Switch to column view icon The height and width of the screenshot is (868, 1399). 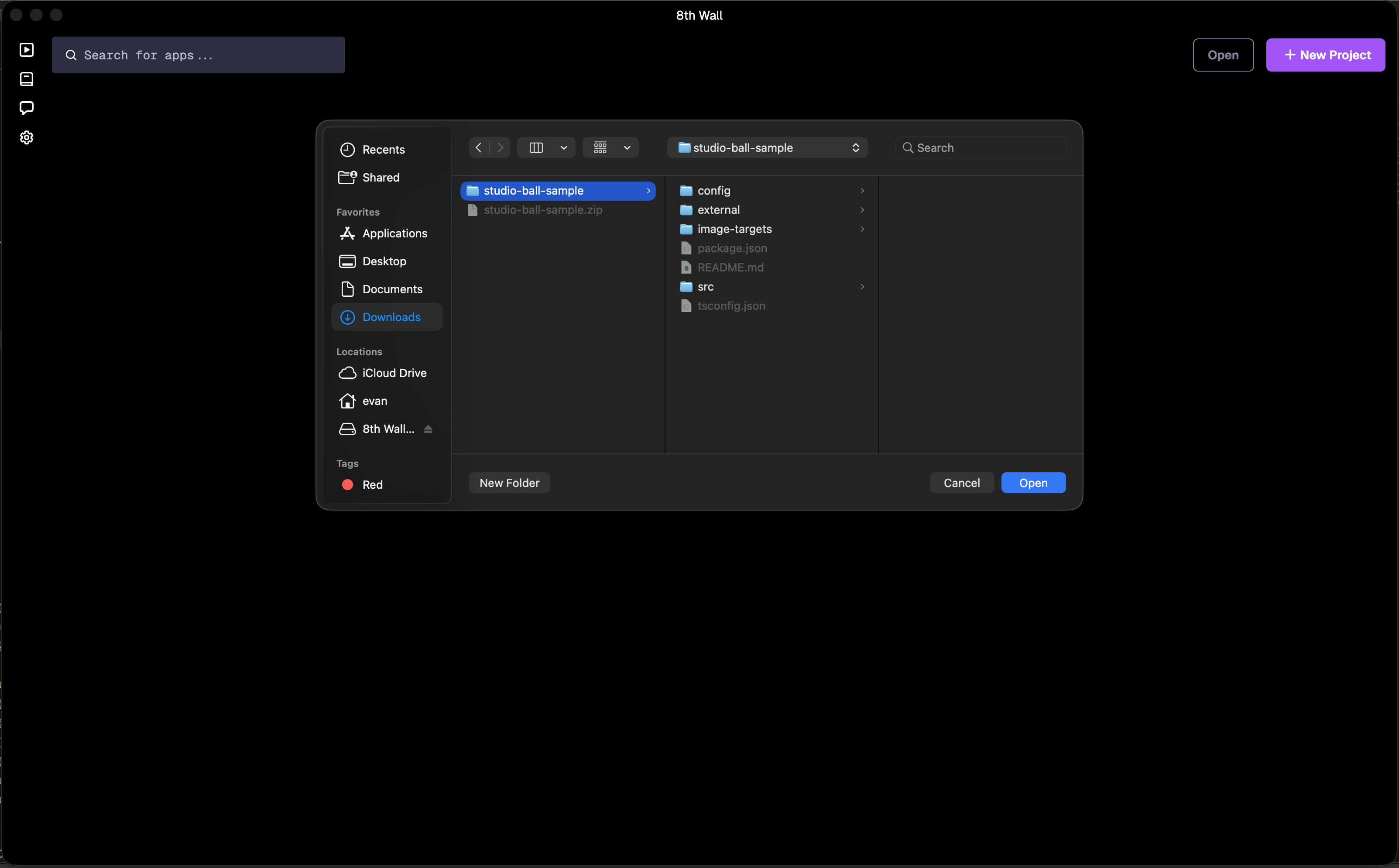pyautogui.click(x=536, y=148)
